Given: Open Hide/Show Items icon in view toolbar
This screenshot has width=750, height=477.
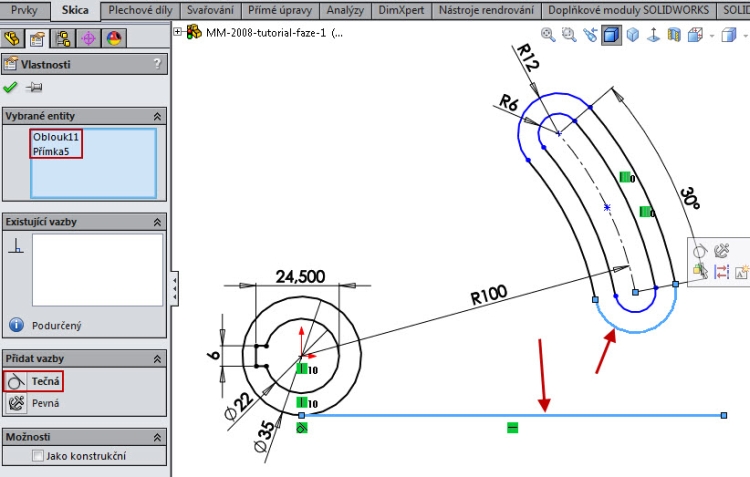Looking at the screenshot, I should coord(674,34).
